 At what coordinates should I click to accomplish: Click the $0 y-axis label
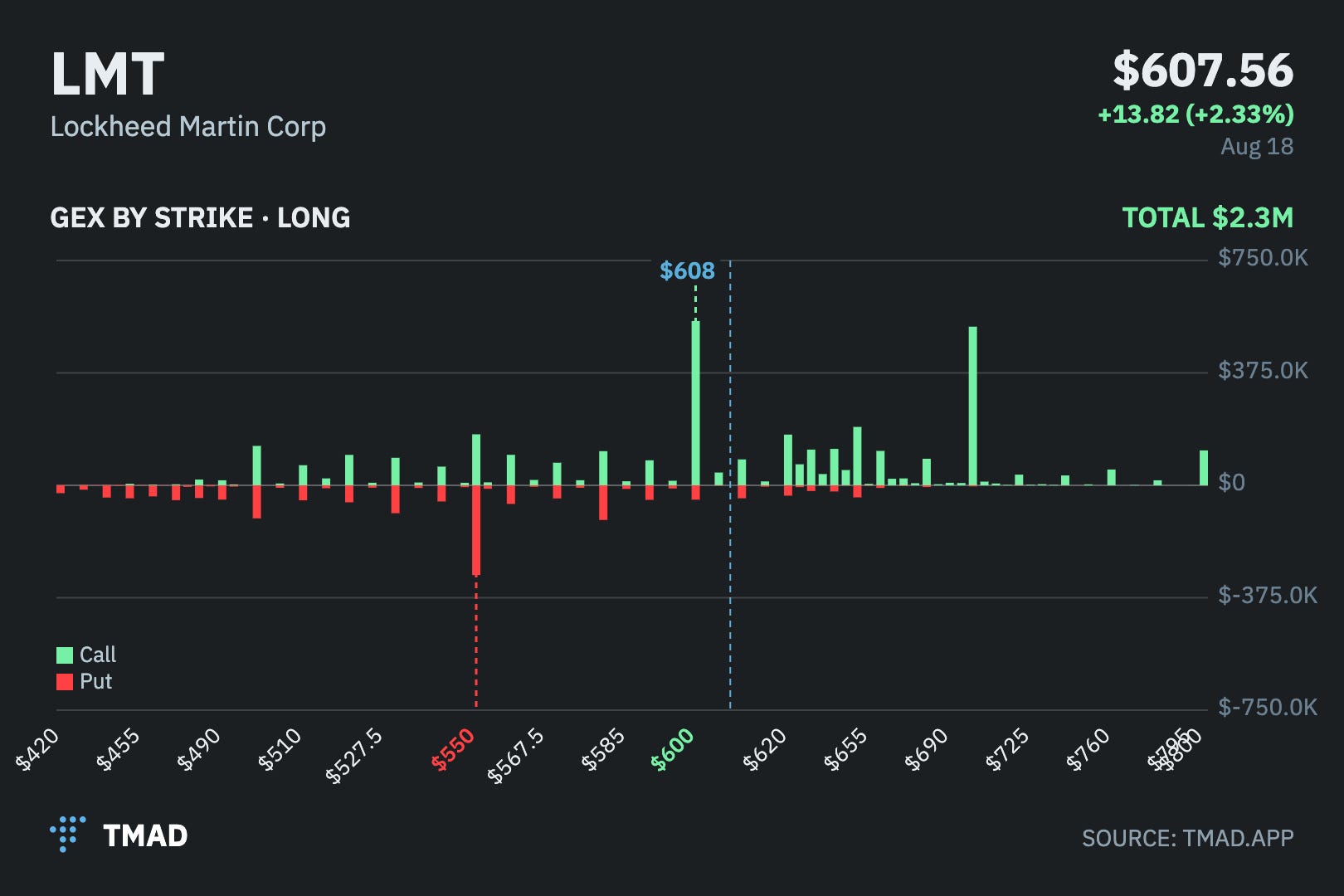click(1231, 483)
